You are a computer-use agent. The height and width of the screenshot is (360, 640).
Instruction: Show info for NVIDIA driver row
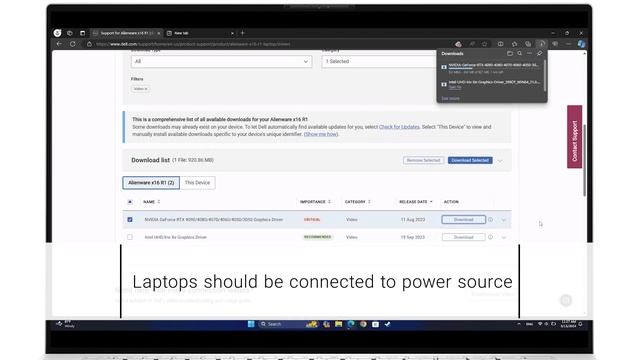tap(491, 220)
